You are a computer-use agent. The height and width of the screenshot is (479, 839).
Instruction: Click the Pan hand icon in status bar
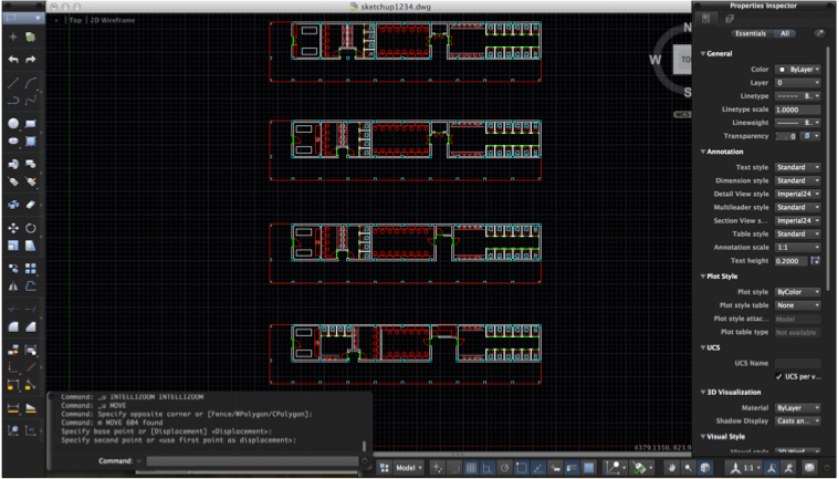point(672,468)
